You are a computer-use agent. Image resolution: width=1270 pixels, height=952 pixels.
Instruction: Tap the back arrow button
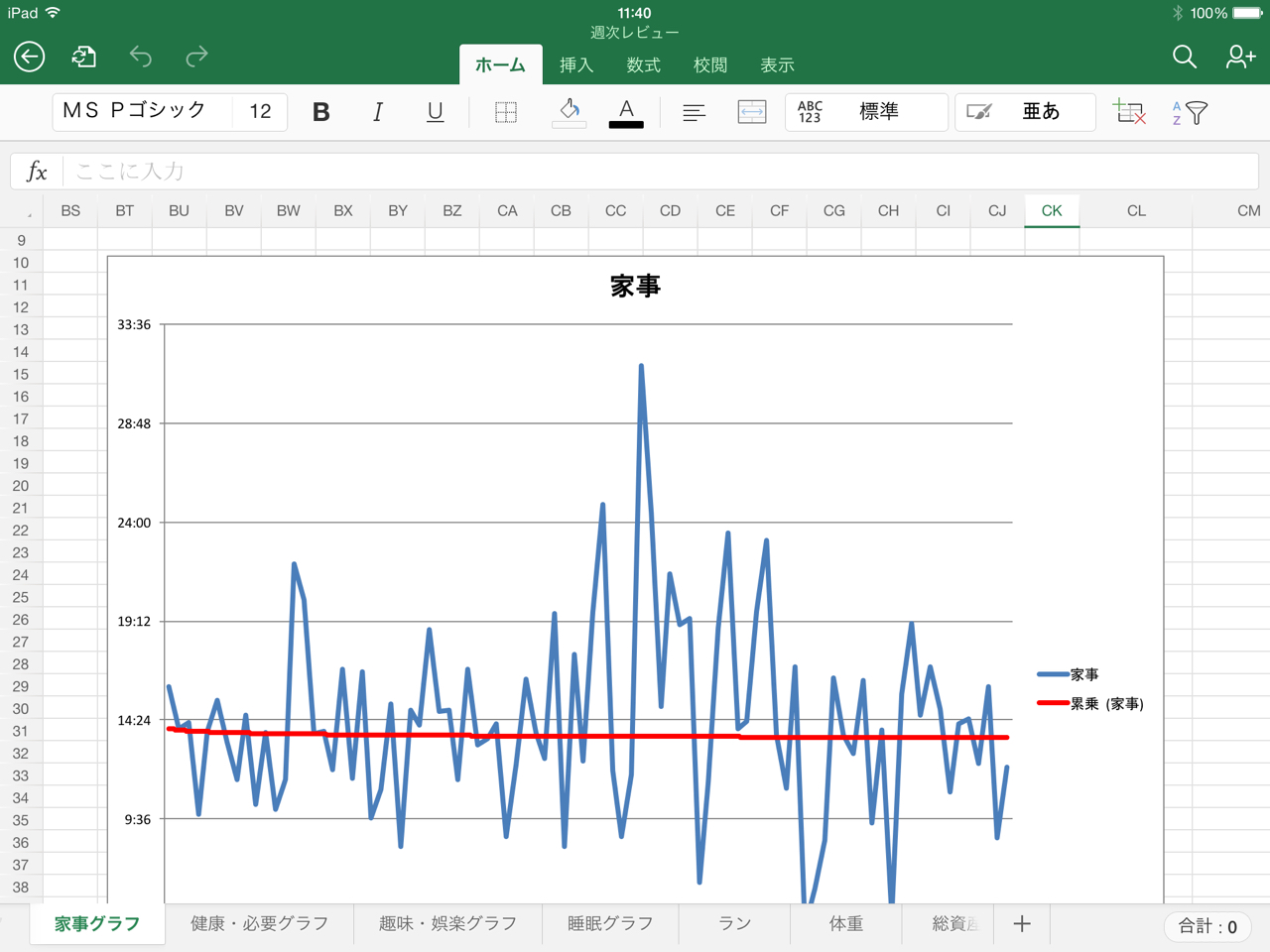click(30, 57)
